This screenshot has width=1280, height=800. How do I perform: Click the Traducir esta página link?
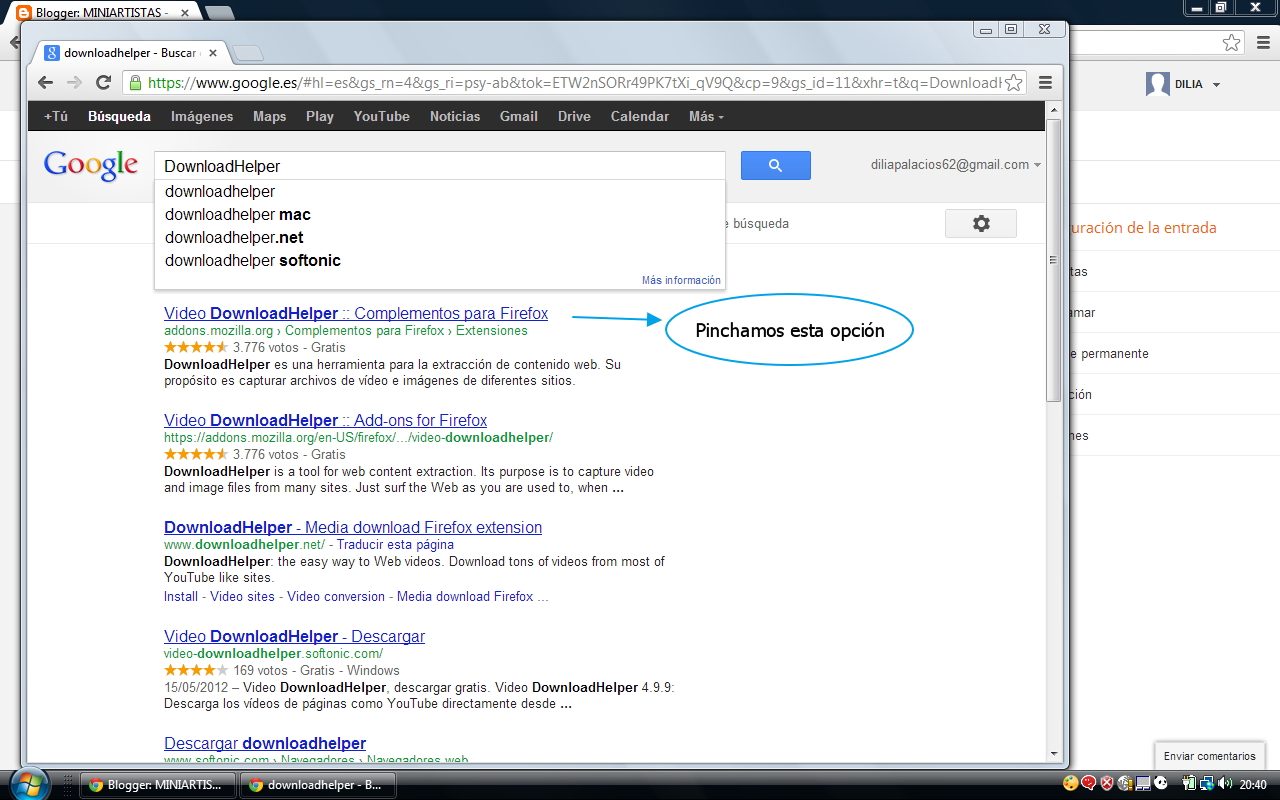click(395, 545)
